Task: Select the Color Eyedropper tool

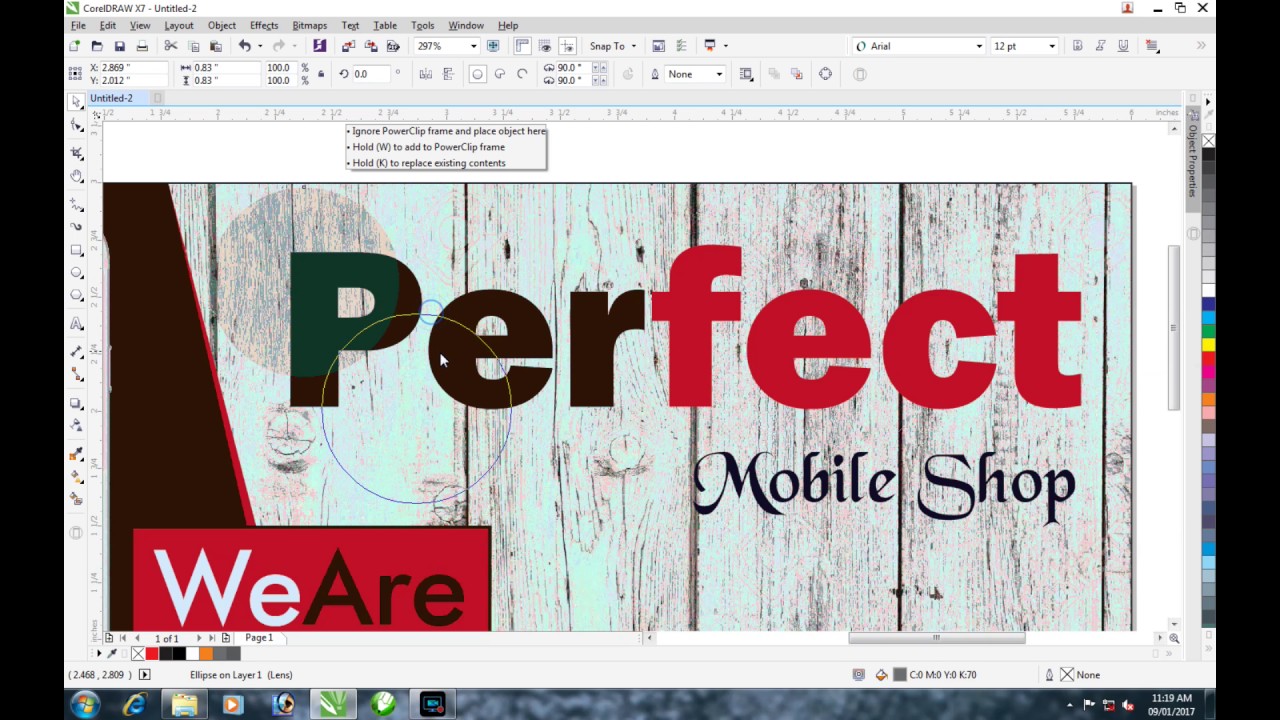Action: coord(76,454)
